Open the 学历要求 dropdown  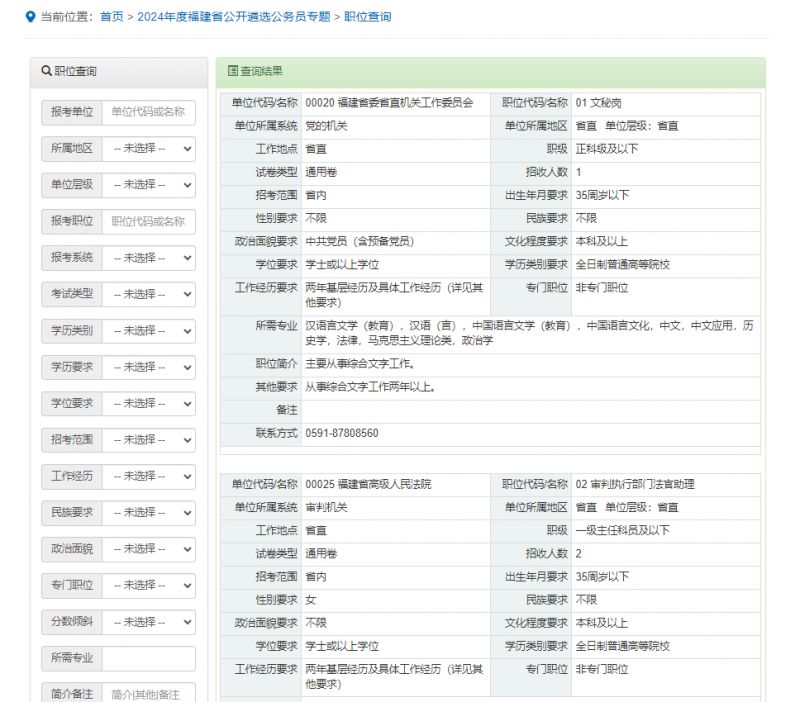pos(148,367)
